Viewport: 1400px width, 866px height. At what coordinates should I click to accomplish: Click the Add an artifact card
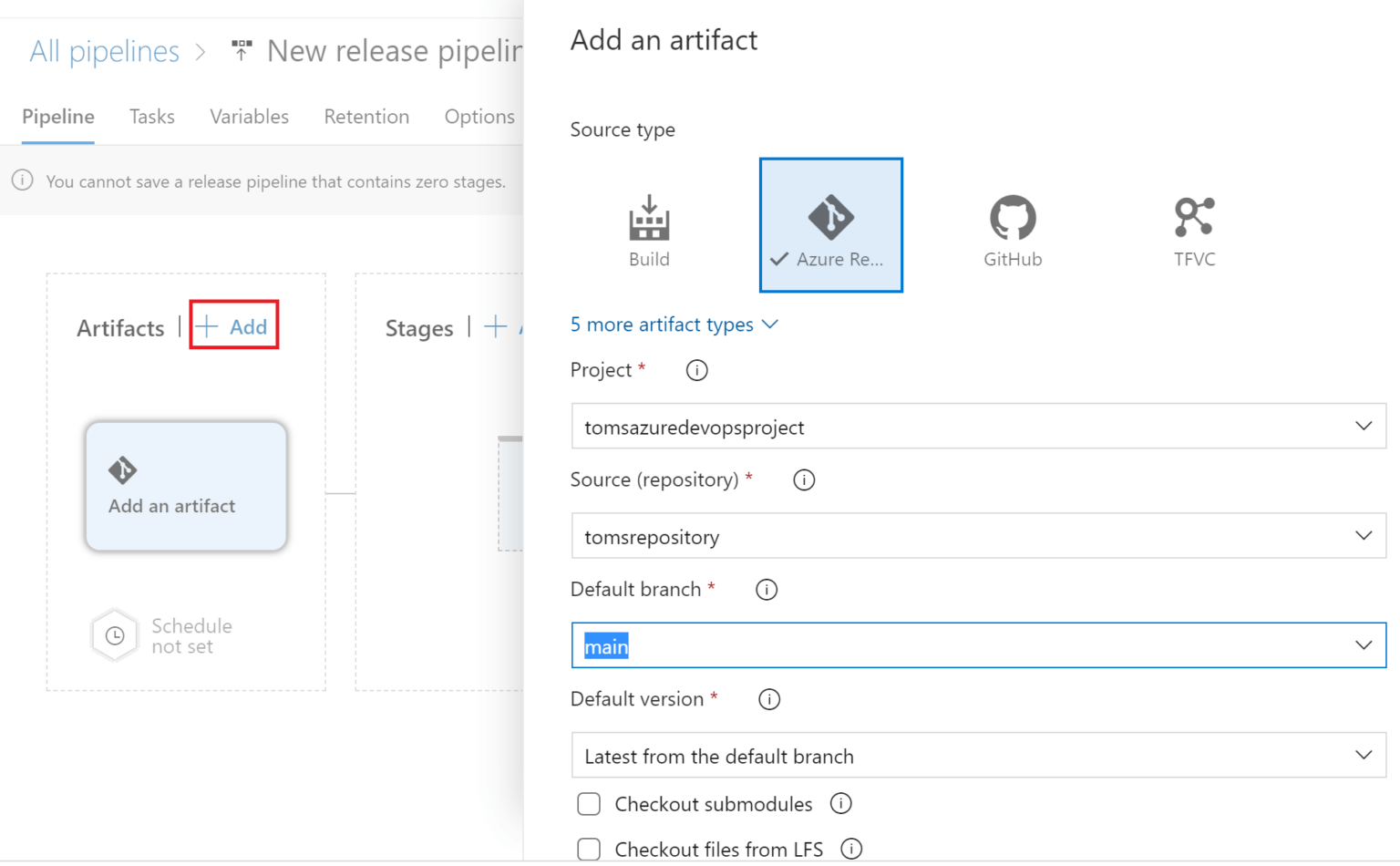pyautogui.click(x=186, y=487)
